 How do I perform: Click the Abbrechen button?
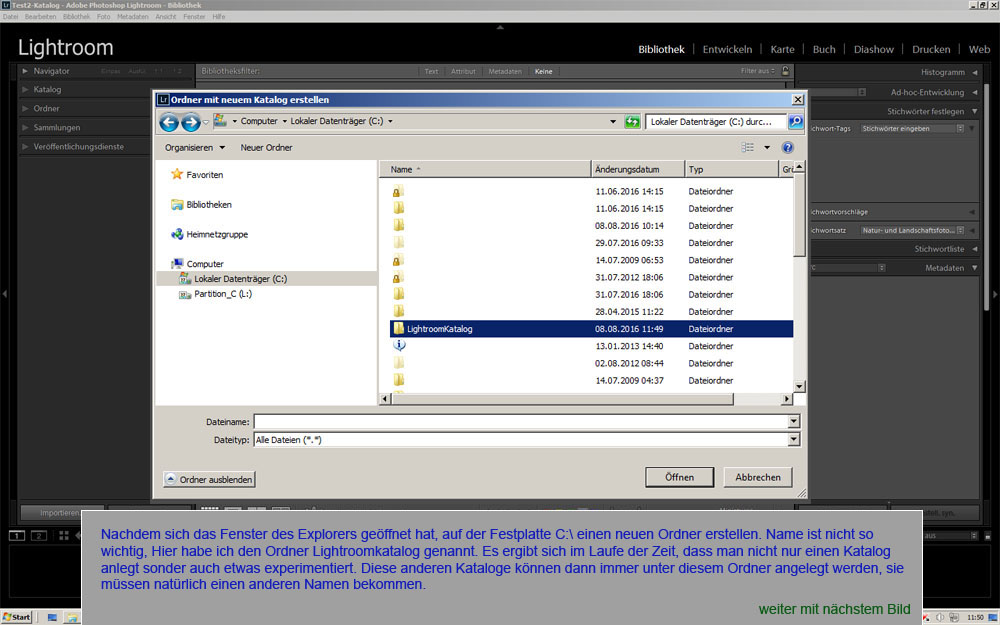point(758,477)
